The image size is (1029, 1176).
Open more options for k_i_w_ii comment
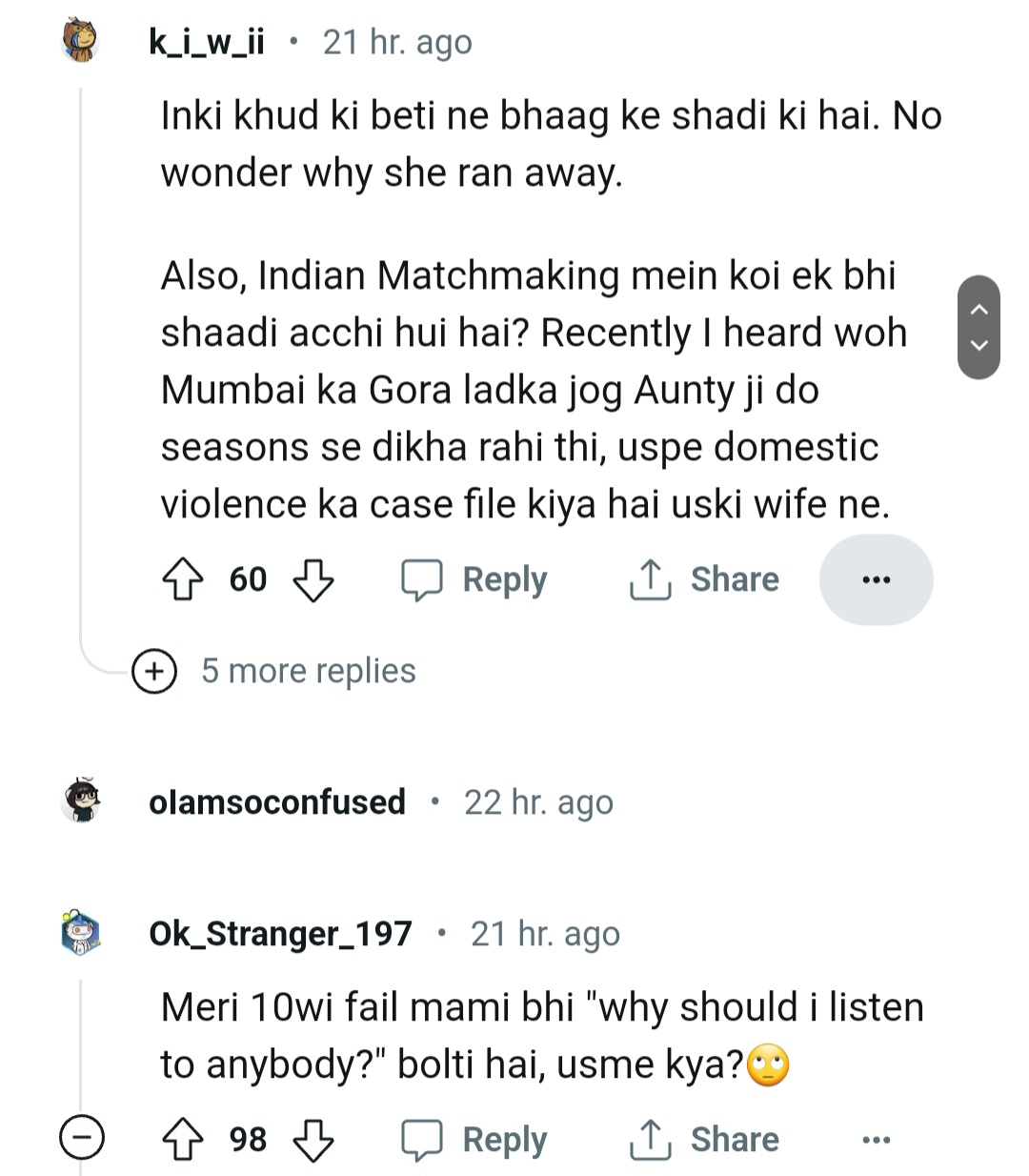pyautogui.click(x=876, y=579)
